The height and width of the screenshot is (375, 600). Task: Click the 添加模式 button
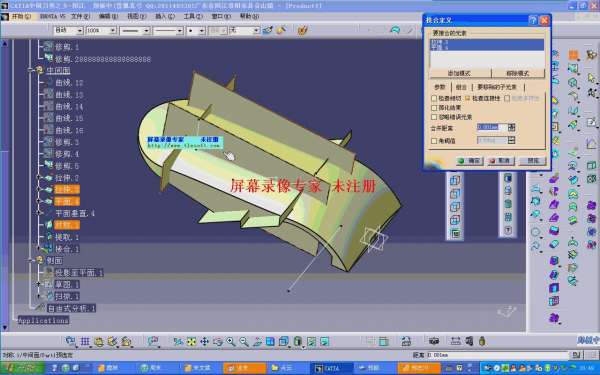(460, 73)
